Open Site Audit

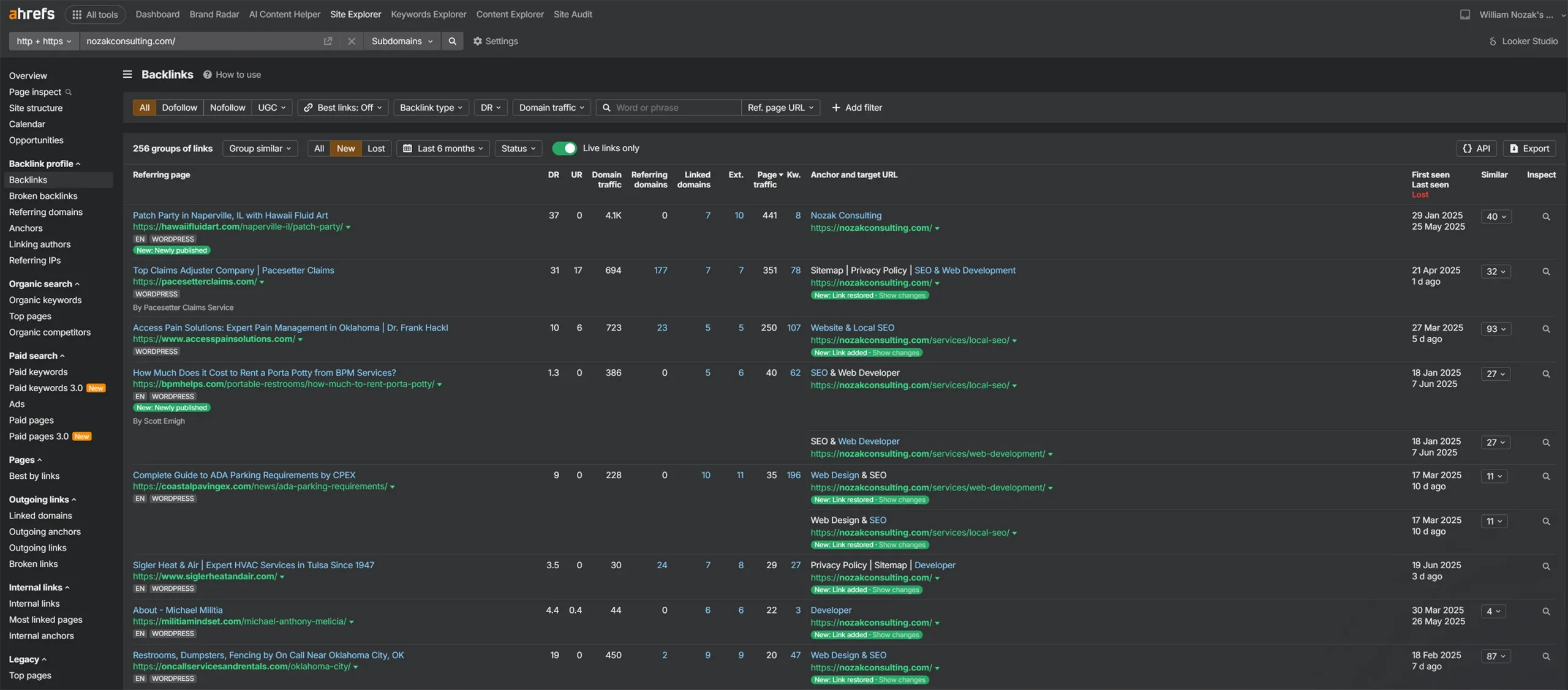(573, 14)
